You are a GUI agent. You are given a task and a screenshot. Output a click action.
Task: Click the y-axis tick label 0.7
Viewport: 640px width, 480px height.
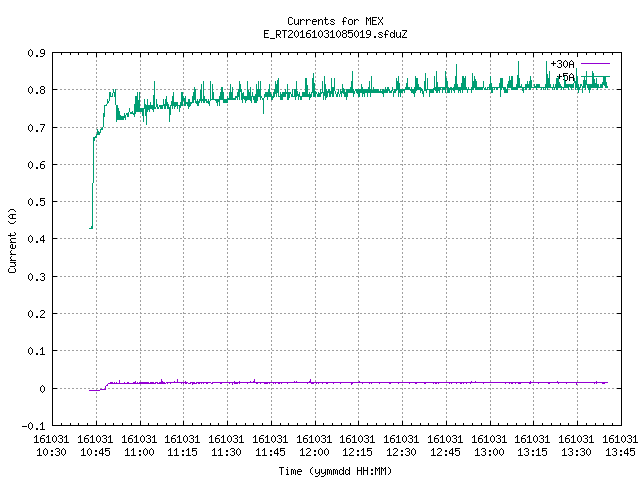(x=36, y=128)
